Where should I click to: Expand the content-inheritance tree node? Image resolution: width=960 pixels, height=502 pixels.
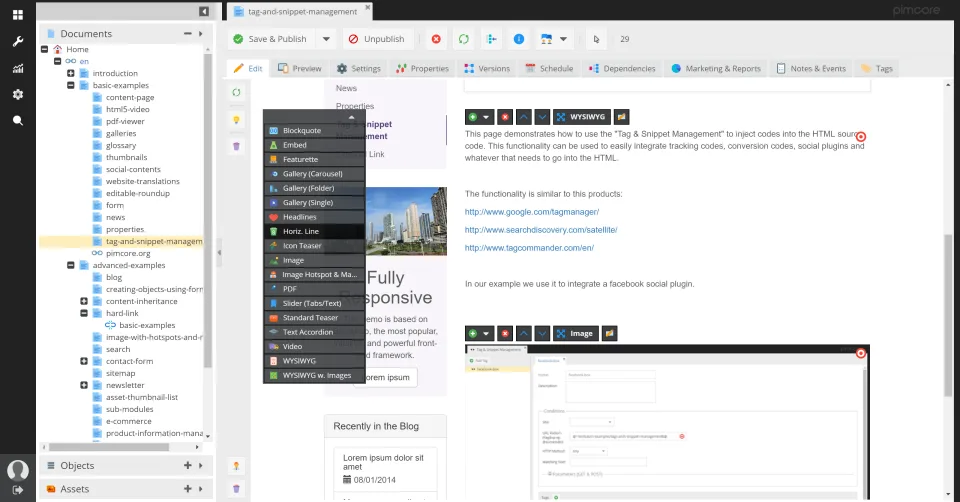pyautogui.click(x=84, y=301)
